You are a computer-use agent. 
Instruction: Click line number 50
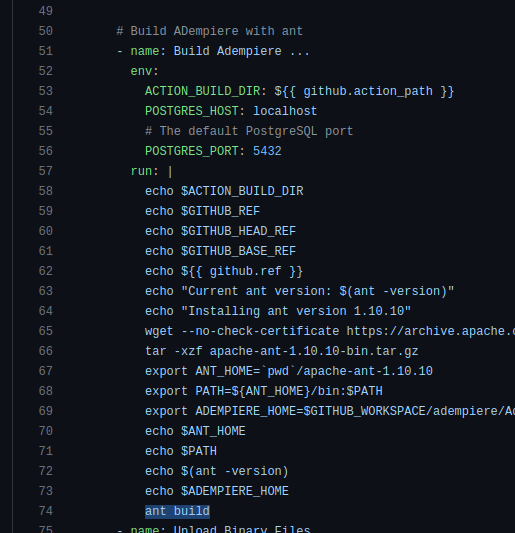click(x=46, y=31)
